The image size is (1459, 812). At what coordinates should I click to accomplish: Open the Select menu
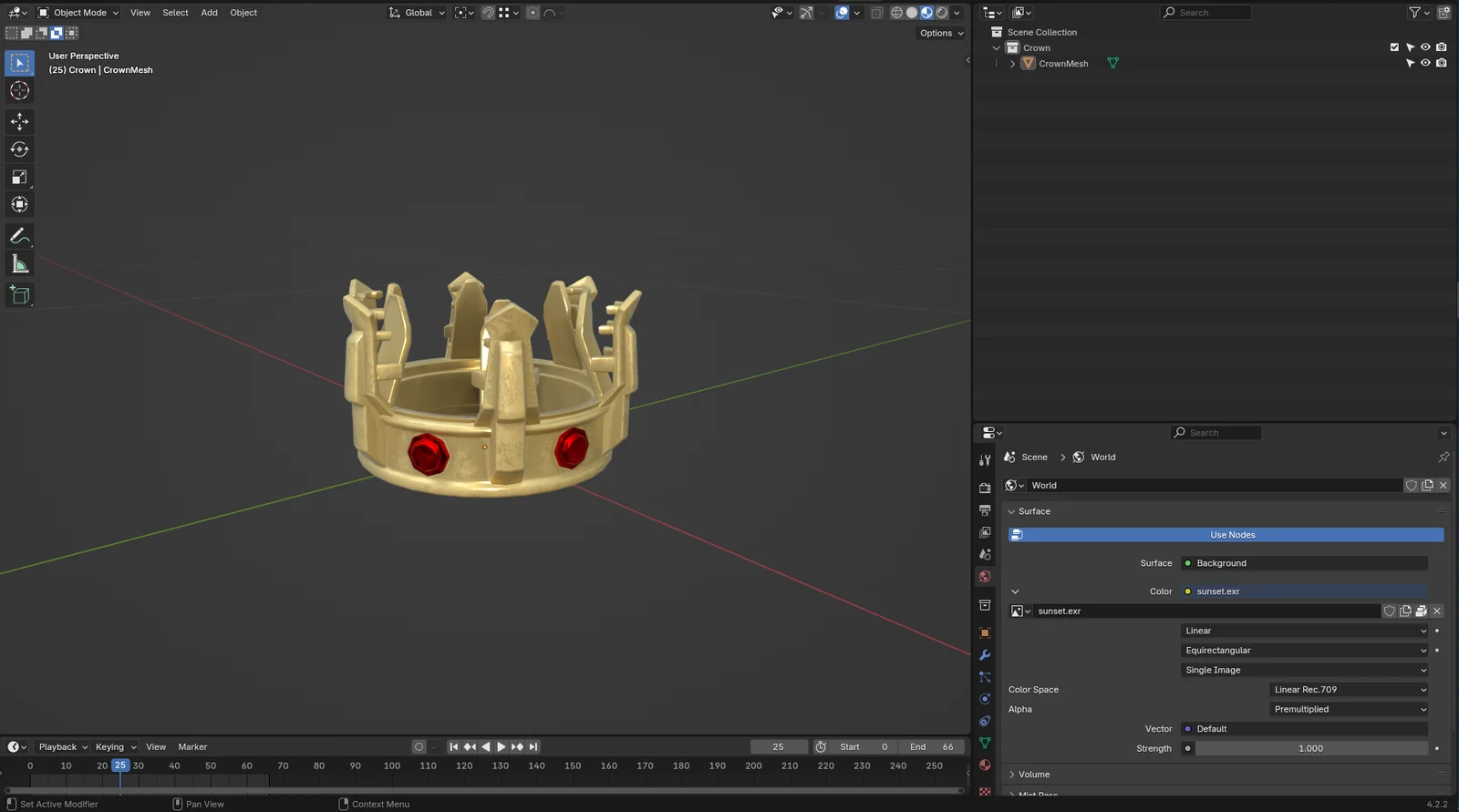point(175,13)
